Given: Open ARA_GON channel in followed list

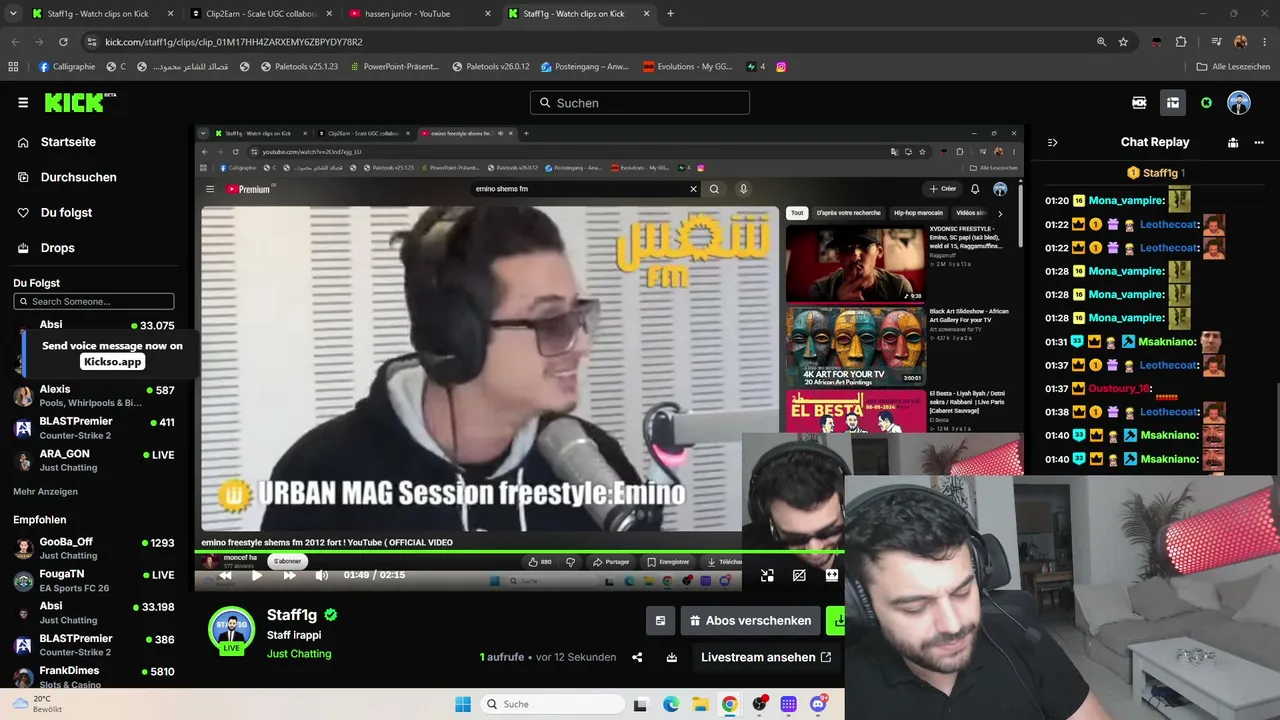Looking at the screenshot, I should pyautogui.click(x=94, y=460).
